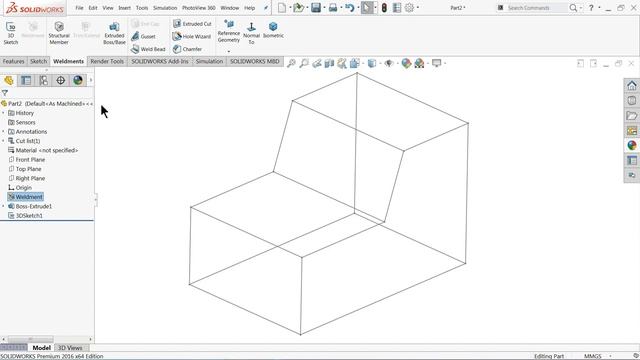Open View Settings monitor icon
The width and height of the screenshot is (640, 360).
click(x=437, y=63)
